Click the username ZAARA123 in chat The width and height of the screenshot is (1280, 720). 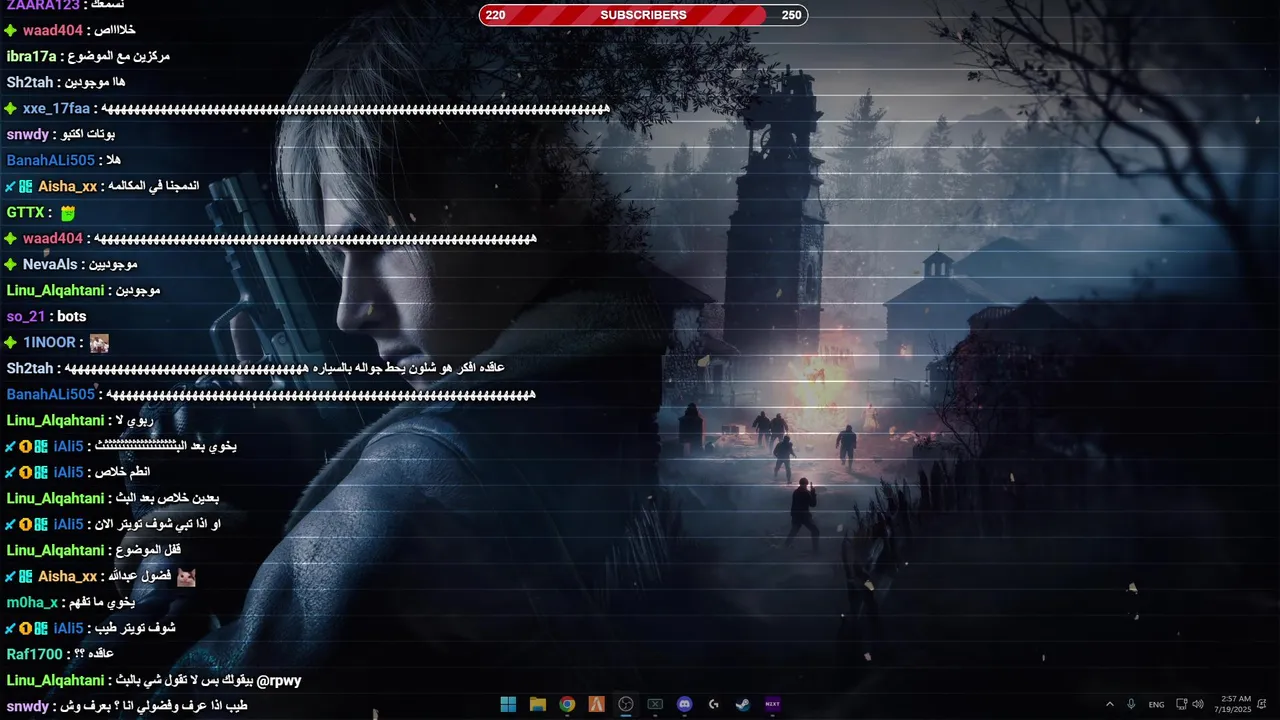(43, 5)
